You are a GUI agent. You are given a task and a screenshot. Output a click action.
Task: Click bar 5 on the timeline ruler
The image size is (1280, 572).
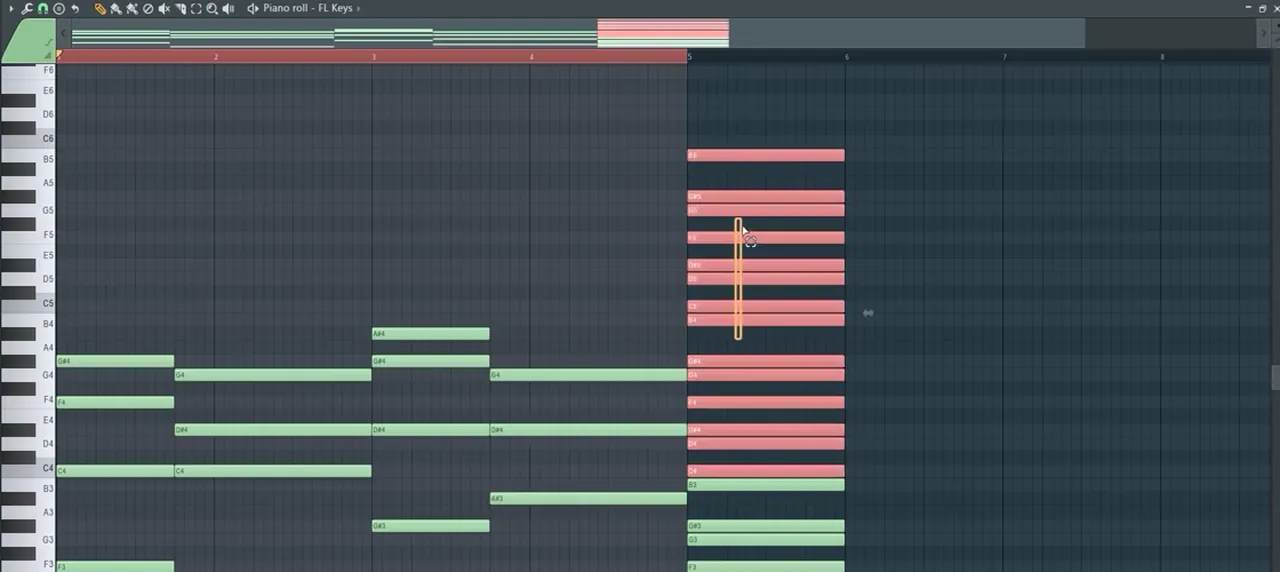(x=690, y=57)
